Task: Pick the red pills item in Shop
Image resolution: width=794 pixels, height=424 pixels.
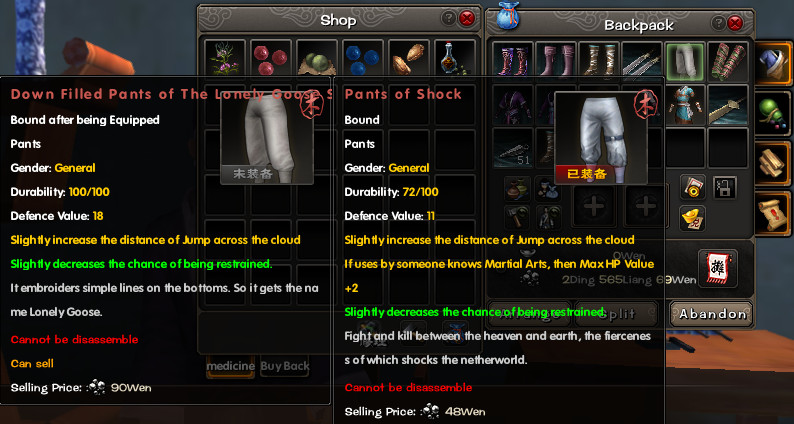Action: (x=271, y=58)
